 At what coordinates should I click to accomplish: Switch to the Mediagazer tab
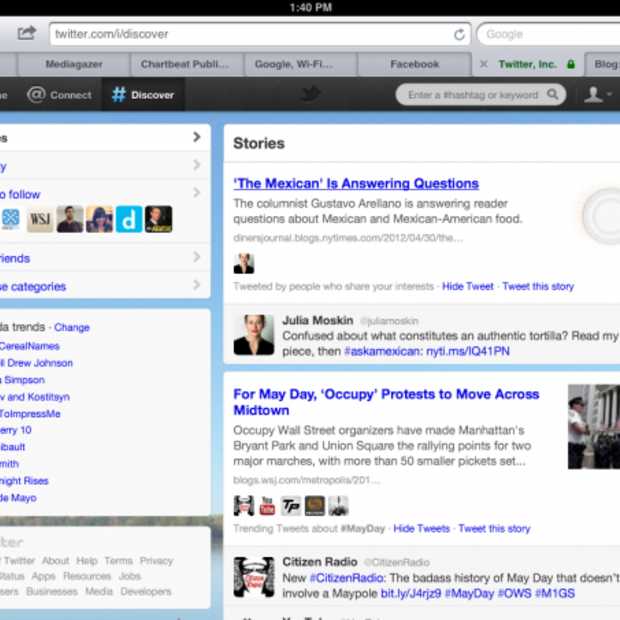[x=74, y=64]
